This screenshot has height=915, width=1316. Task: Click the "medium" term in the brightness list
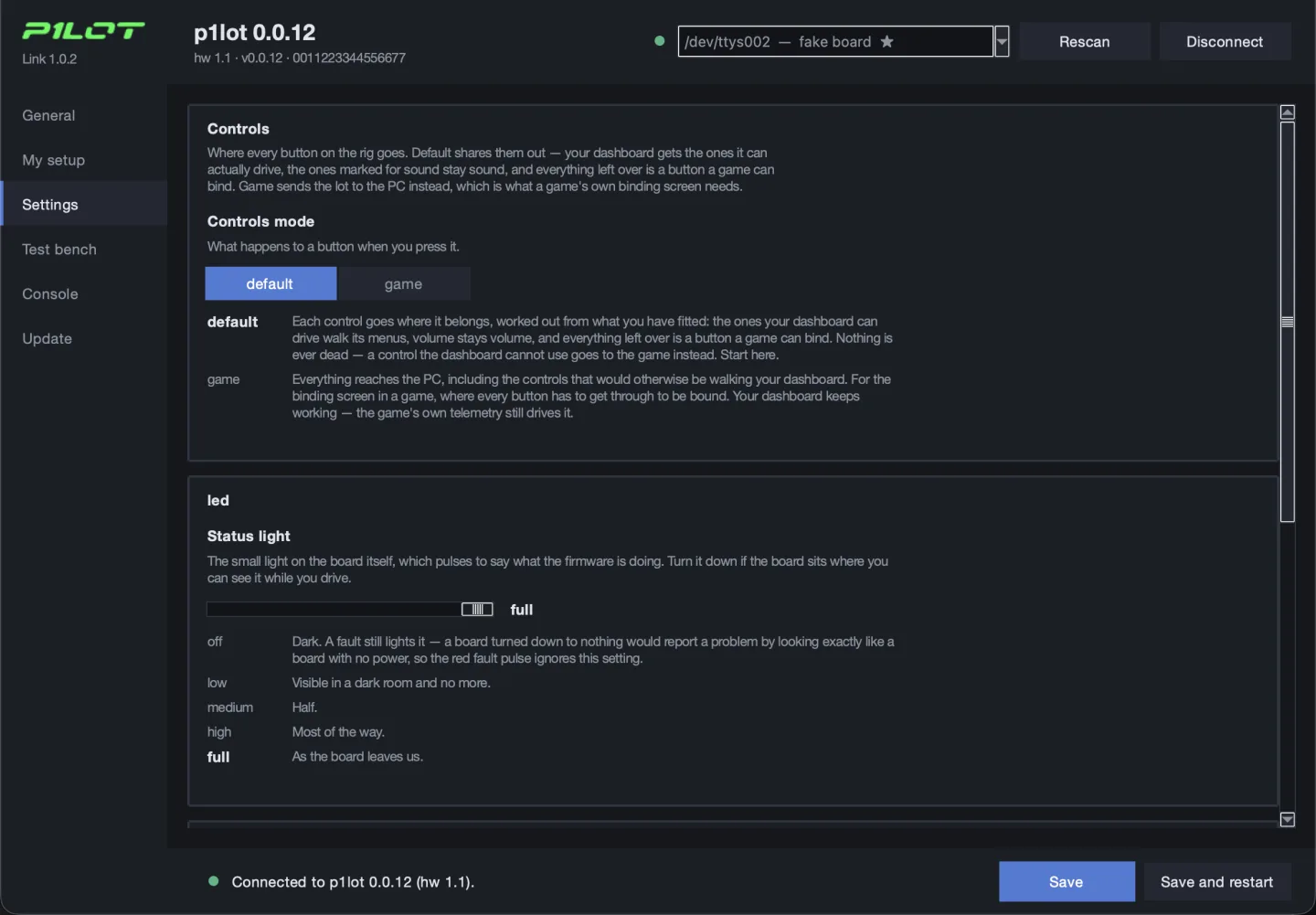click(230, 708)
